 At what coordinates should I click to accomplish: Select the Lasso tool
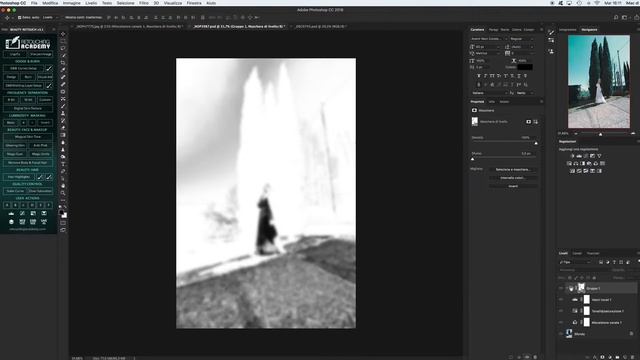pos(63,48)
